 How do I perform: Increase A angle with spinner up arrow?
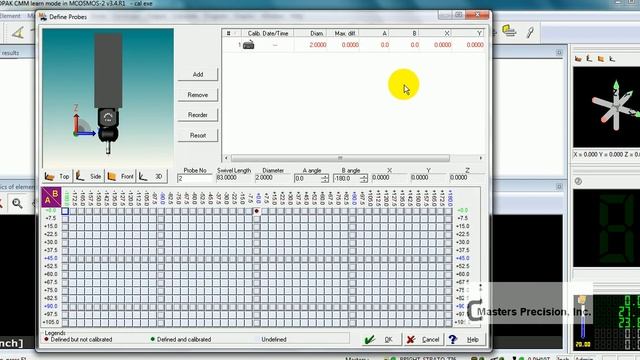324,176
